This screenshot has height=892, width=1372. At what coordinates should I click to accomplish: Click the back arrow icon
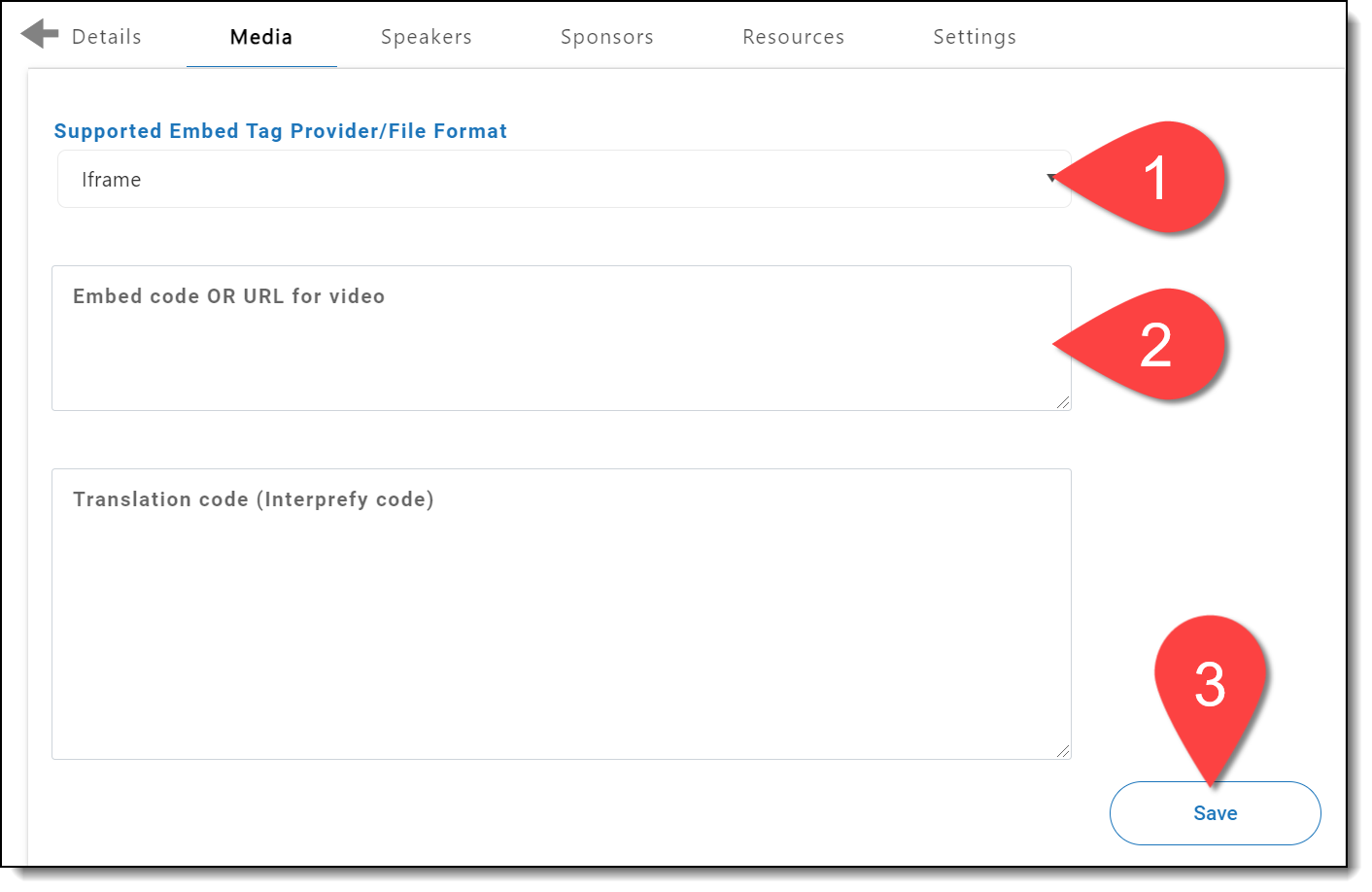point(39,34)
